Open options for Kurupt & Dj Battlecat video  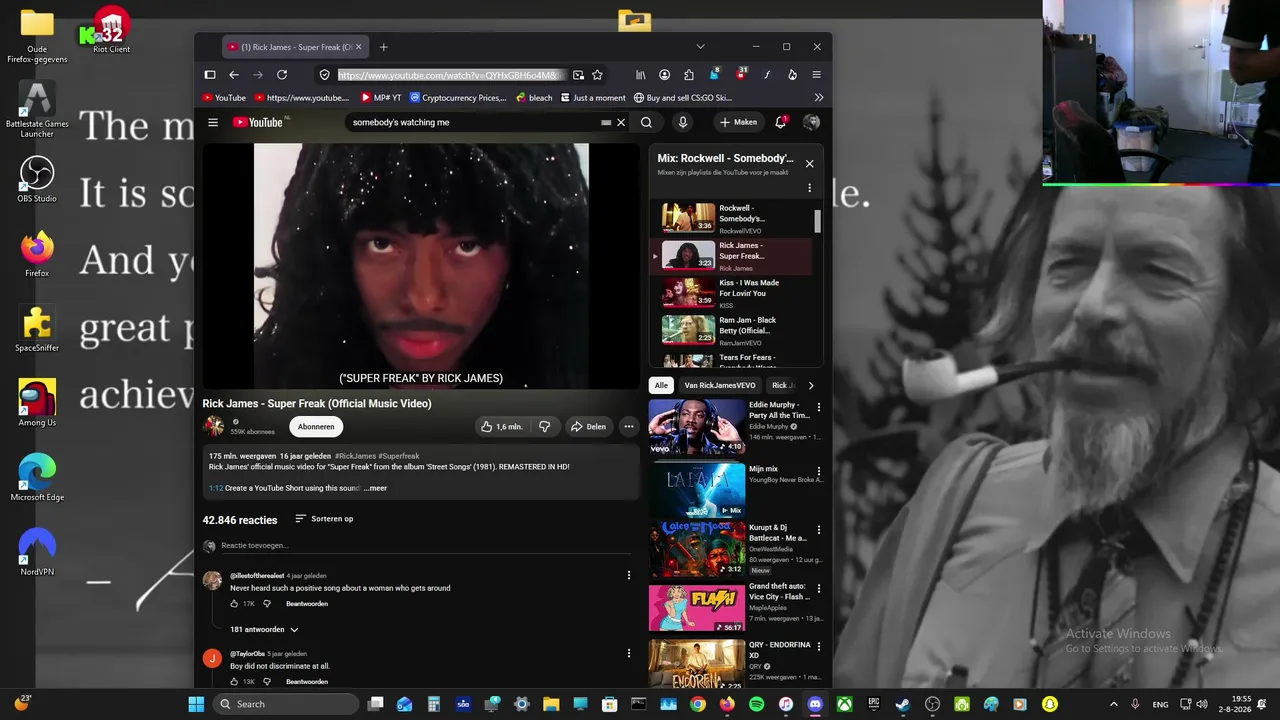click(819, 530)
